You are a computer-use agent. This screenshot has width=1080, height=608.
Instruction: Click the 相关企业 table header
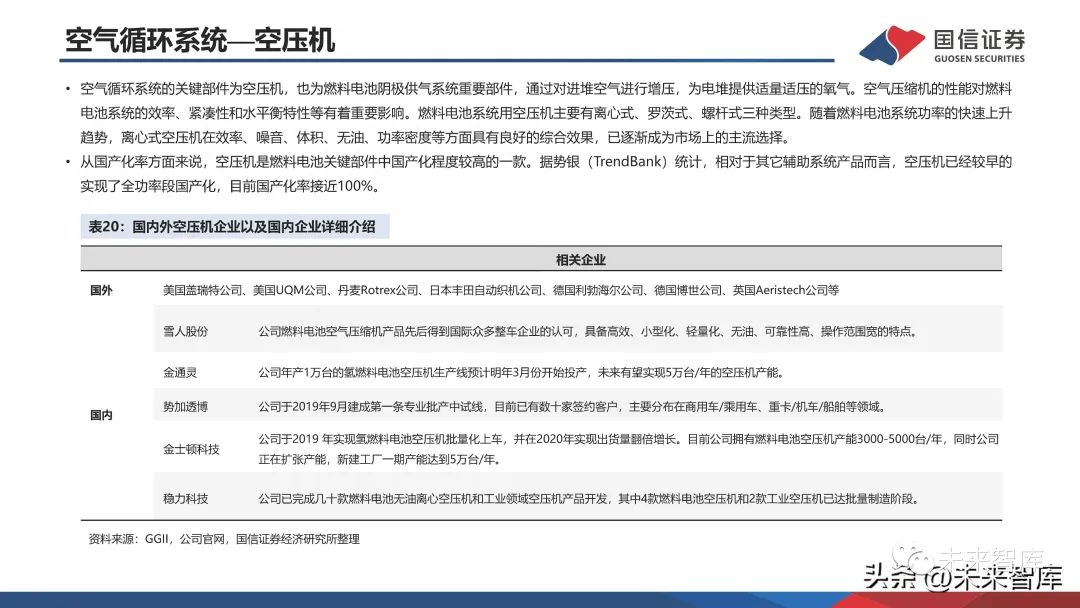tap(581, 260)
